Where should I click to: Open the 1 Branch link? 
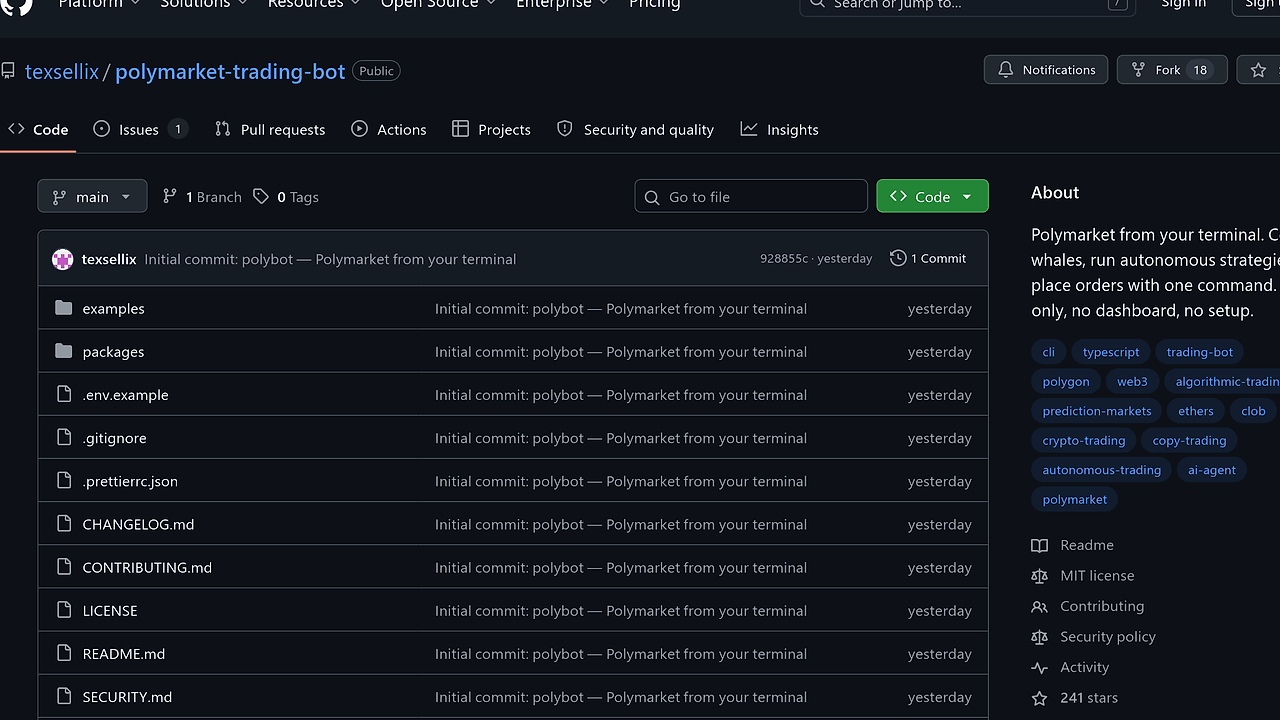tap(202, 197)
